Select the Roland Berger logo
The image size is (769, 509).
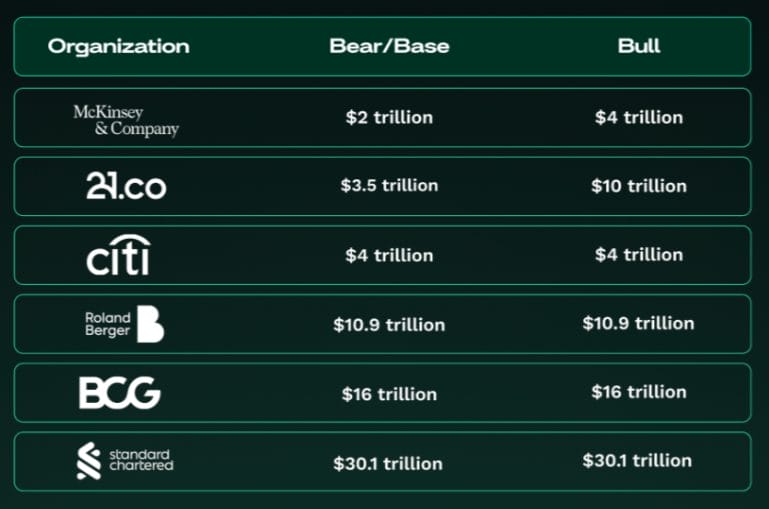[125, 324]
